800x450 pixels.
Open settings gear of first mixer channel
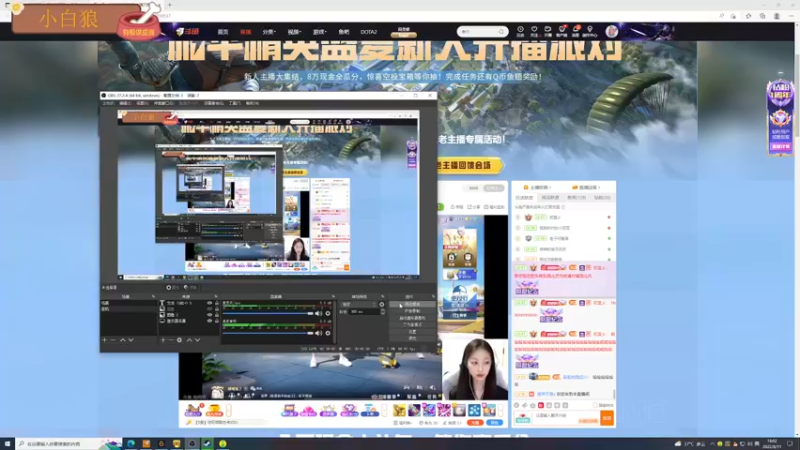click(x=328, y=313)
